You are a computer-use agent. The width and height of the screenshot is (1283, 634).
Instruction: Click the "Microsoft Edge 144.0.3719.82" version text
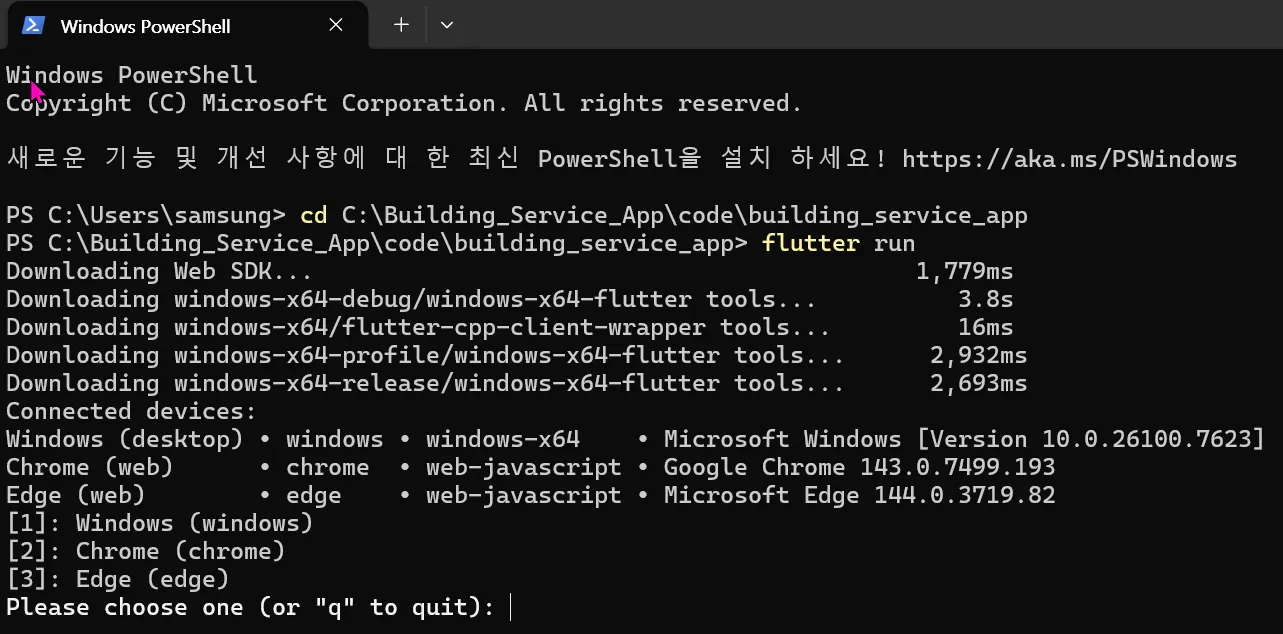tap(859, 495)
